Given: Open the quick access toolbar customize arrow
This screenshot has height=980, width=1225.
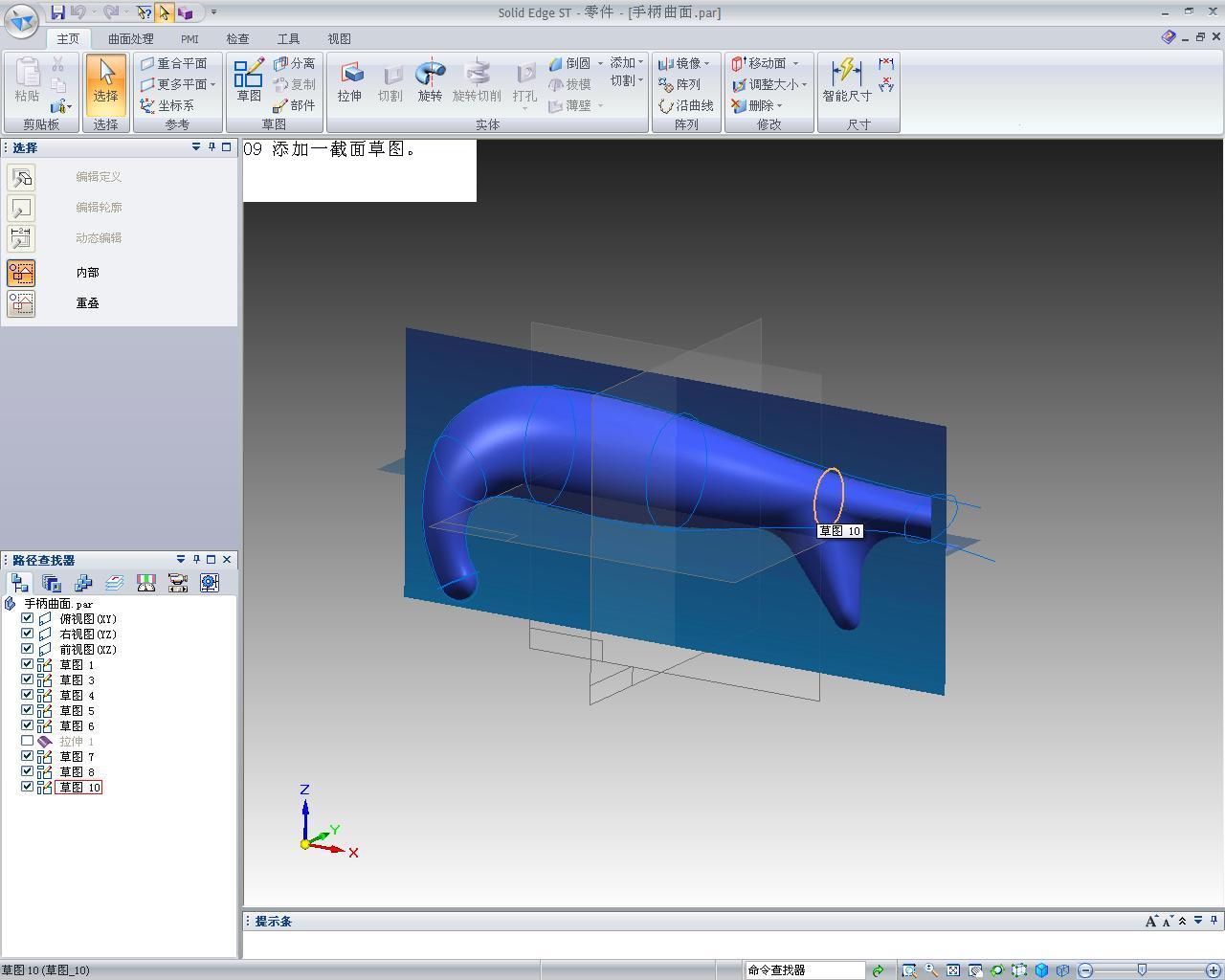Looking at the screenshot, I should click(x=213, y=12).
